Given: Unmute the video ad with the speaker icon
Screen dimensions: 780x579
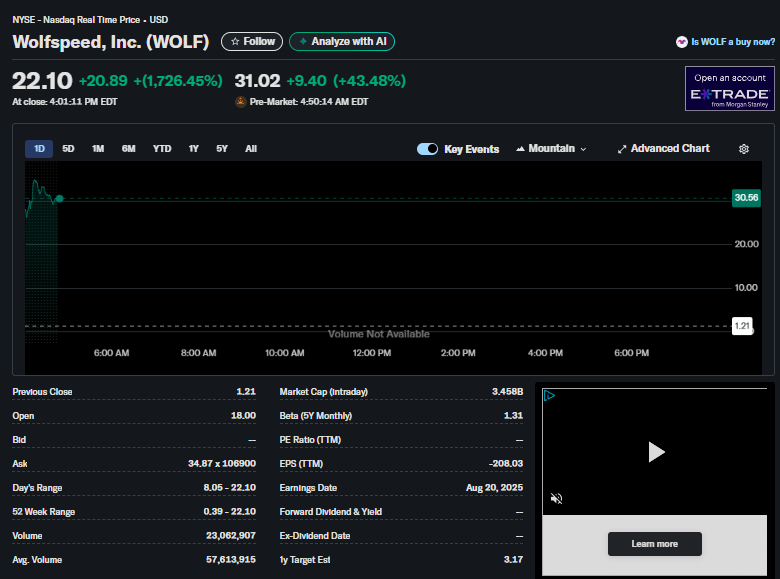Looking at the screenshot, I should pos(557,498).
